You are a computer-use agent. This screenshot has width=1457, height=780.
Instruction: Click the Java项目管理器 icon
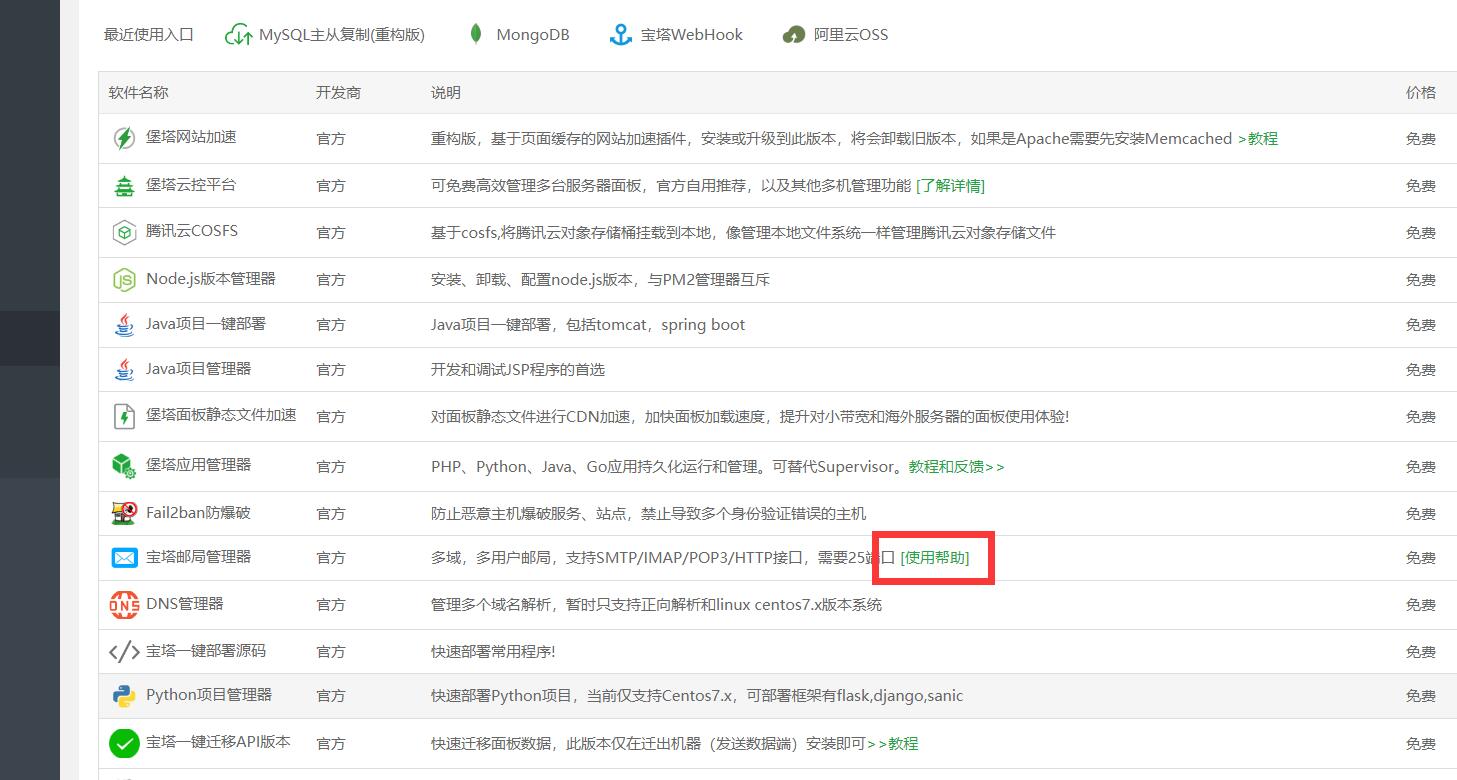coord(124,370)
